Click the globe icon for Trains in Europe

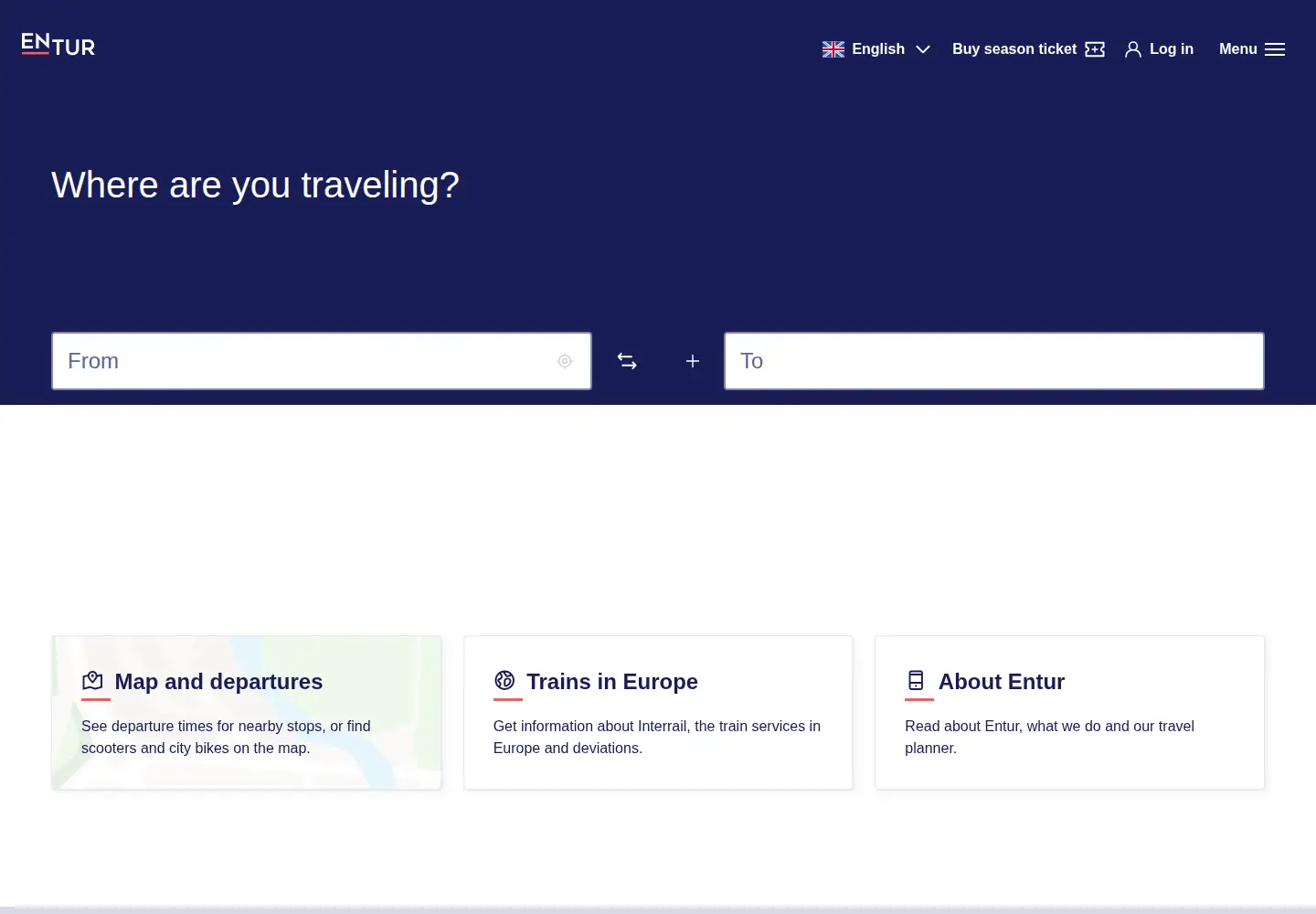tap(504, 680)
